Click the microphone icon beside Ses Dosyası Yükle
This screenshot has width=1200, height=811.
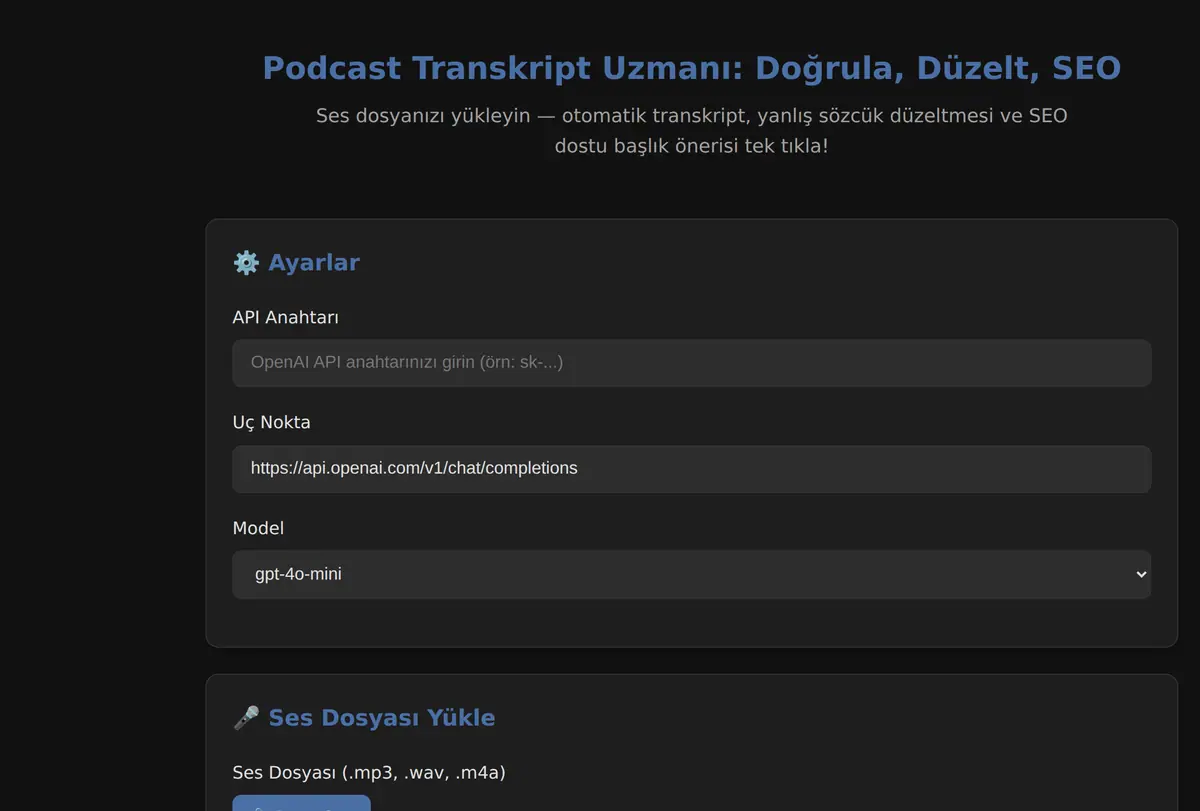pyautogui.click(x=246, y=718)
